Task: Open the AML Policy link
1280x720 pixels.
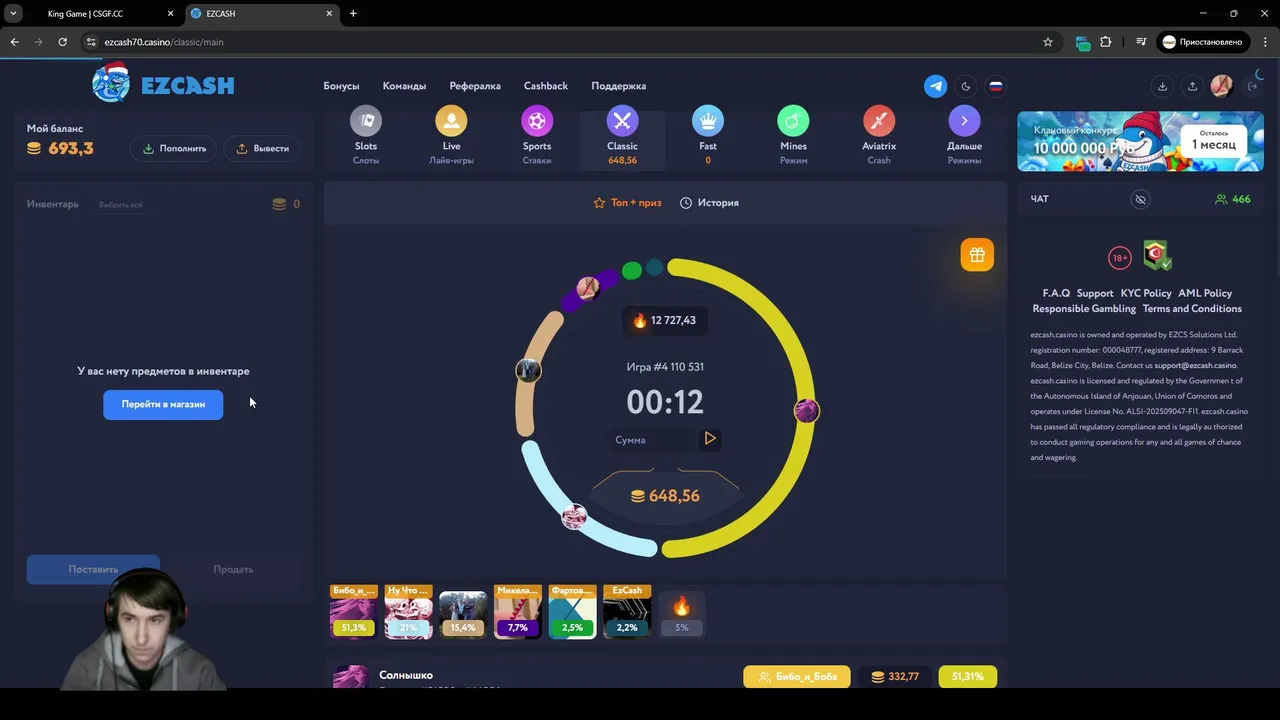Action: (x=1205, y=293)
